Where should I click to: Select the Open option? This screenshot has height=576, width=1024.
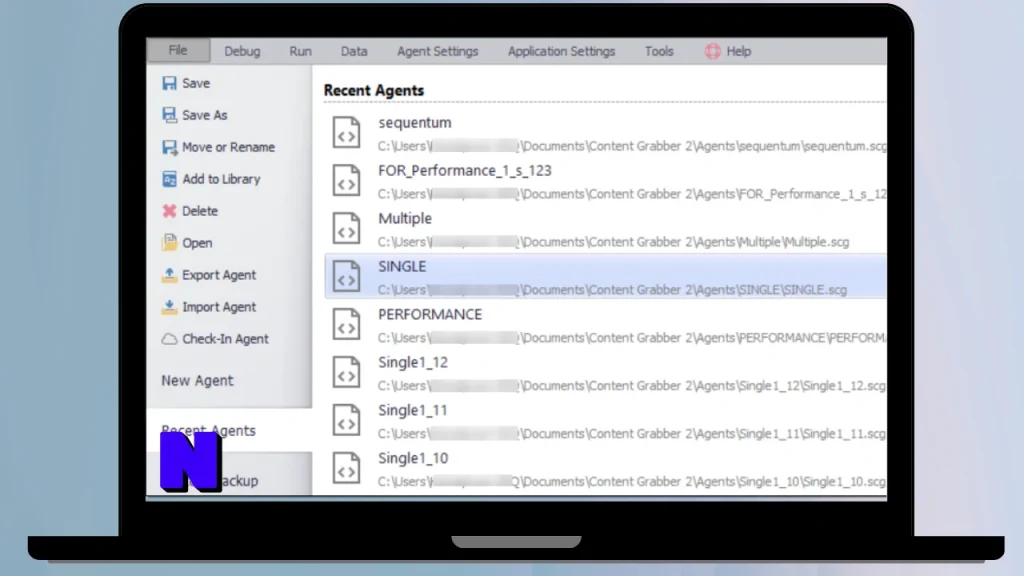[197, 243]
